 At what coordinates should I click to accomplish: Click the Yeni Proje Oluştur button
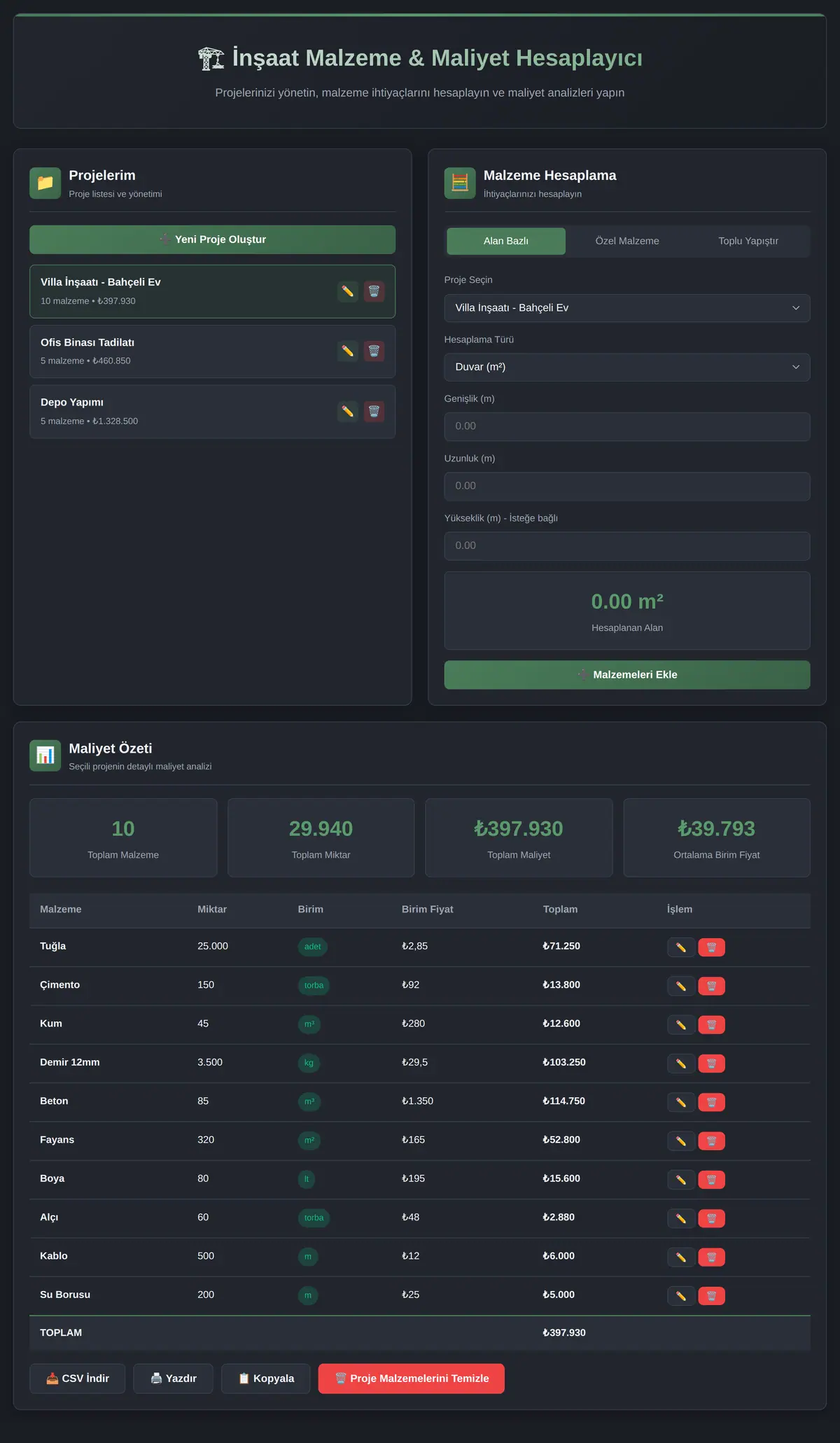click(213, 239)
